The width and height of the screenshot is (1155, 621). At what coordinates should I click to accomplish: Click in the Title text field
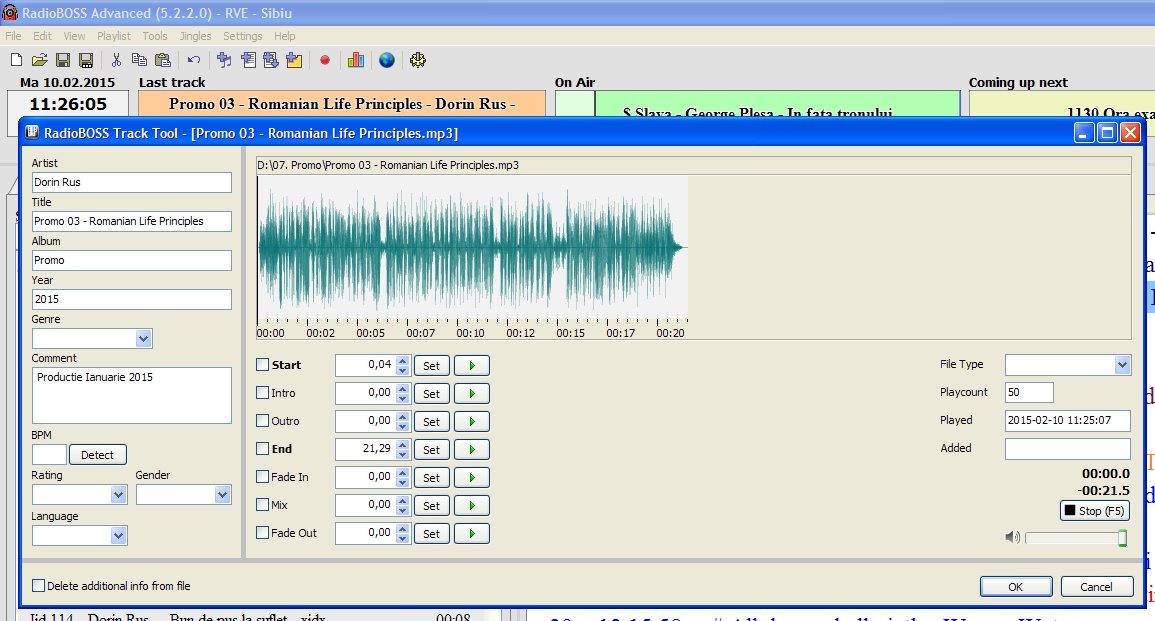click(x=131, y=221)
